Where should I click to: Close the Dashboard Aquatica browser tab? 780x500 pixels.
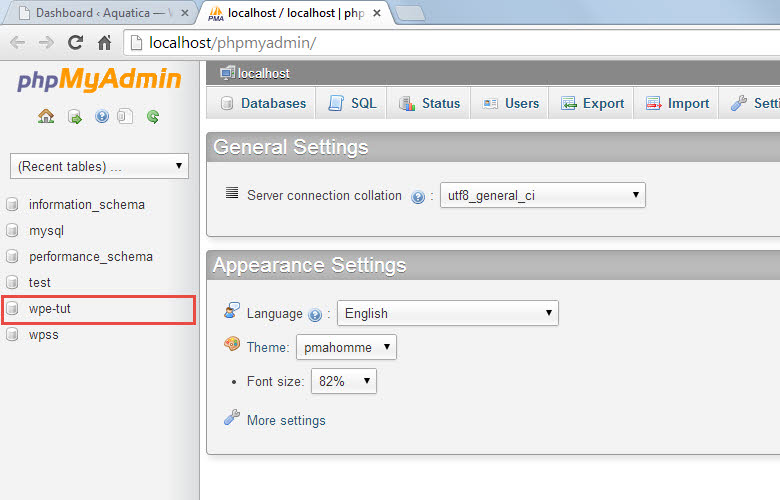(185, 13)
